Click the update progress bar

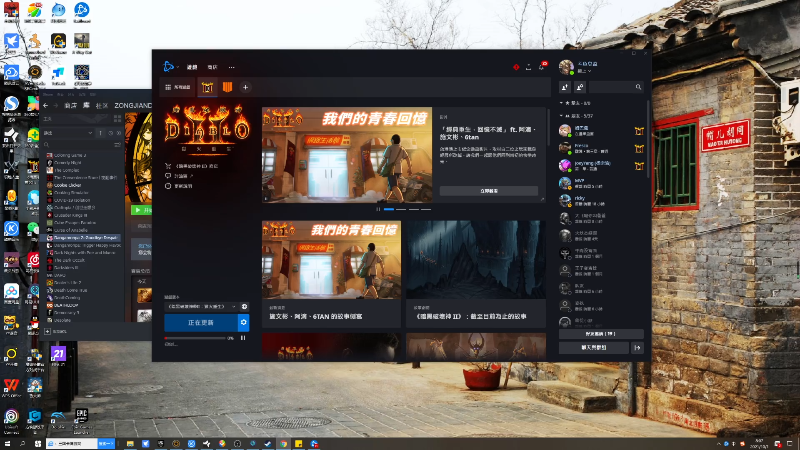195,338
